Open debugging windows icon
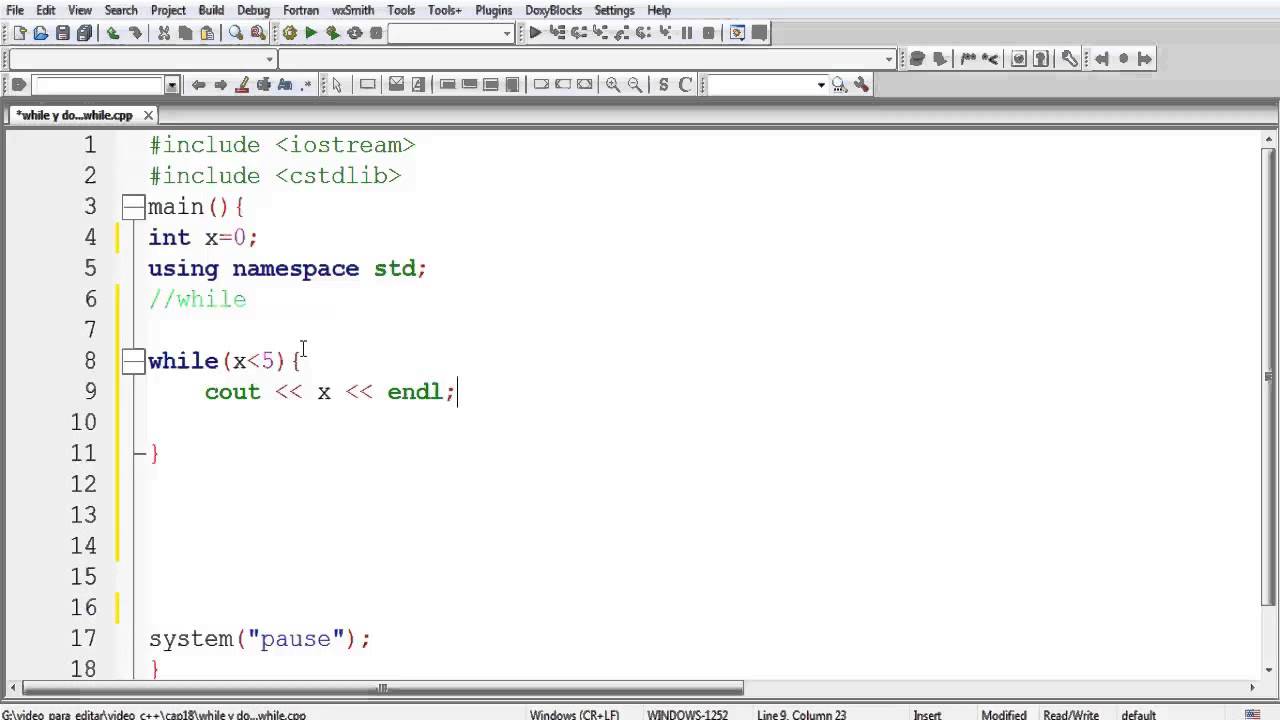Viewport: 1280px width, 720px height. click(737, 32)
